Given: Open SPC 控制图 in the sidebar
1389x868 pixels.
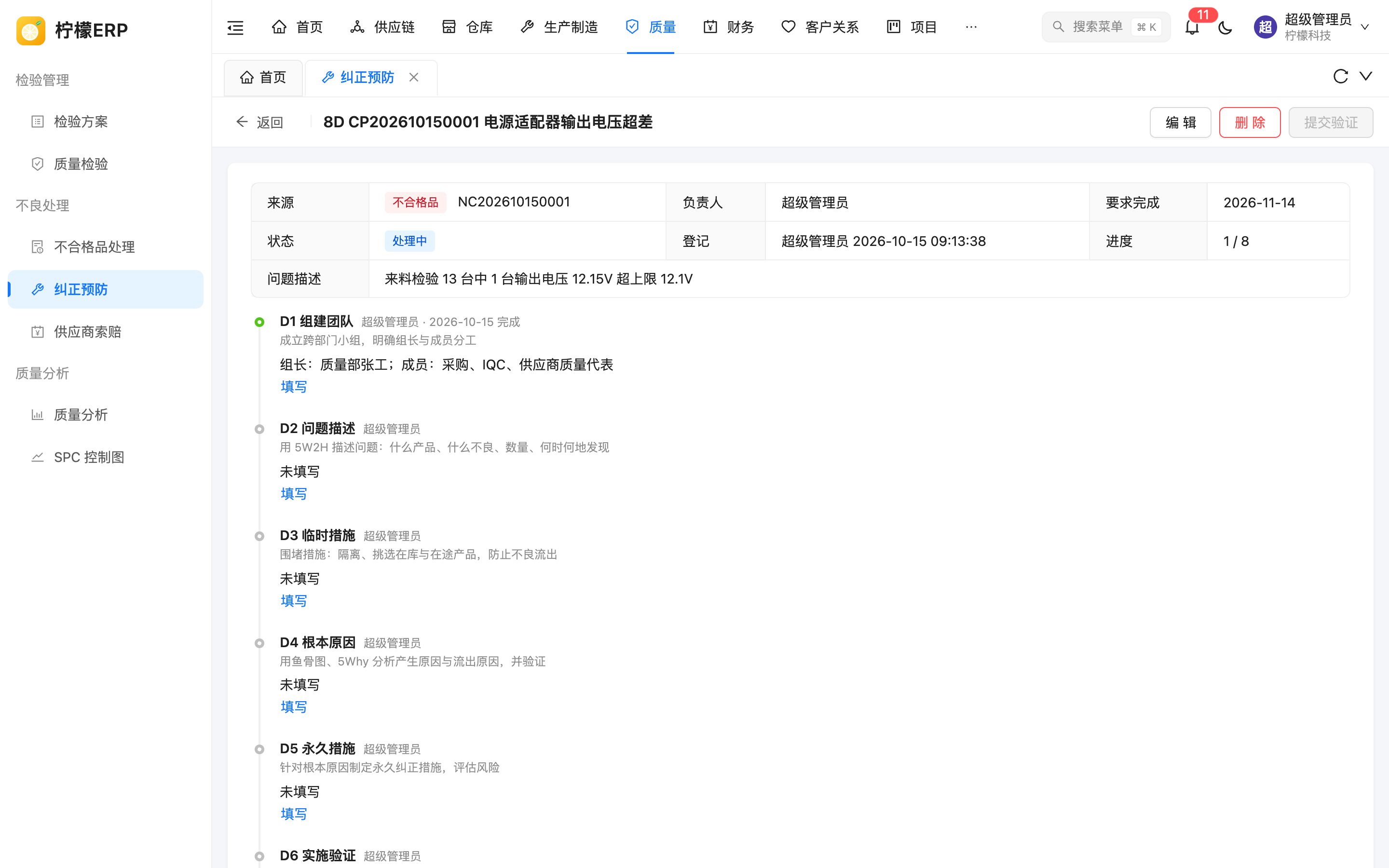Looking at the screenshot, I should tap(106, 457).
